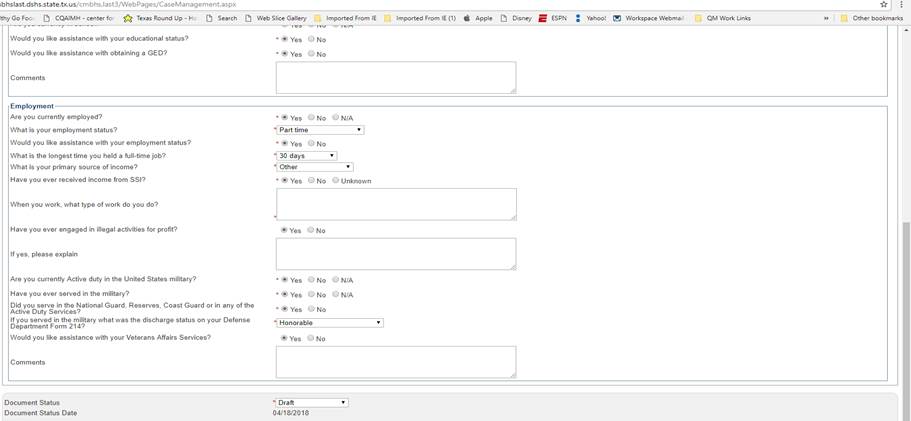
Task: Select No for currently employed
Action: [x=311, y=118]
